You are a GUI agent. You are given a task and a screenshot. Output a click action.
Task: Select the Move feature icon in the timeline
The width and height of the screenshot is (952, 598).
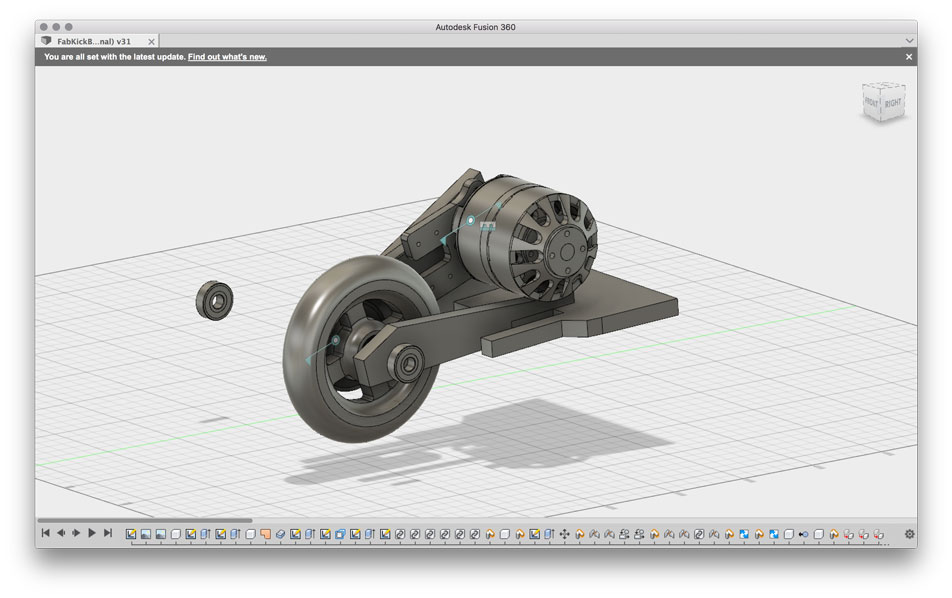pyautogui.click(x=565, y=534)
